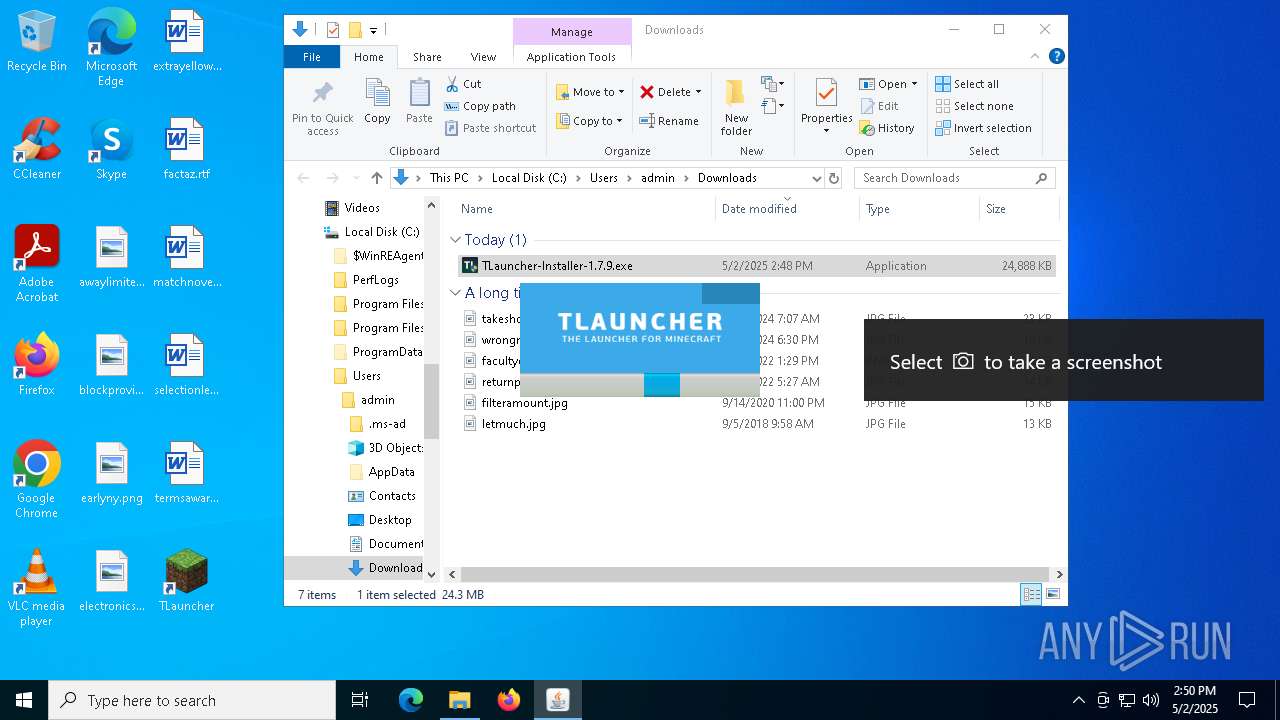The width and height of the screenshot is (1280, 720).
Task: Click the Edit command
Action: (x=879, y=106)
